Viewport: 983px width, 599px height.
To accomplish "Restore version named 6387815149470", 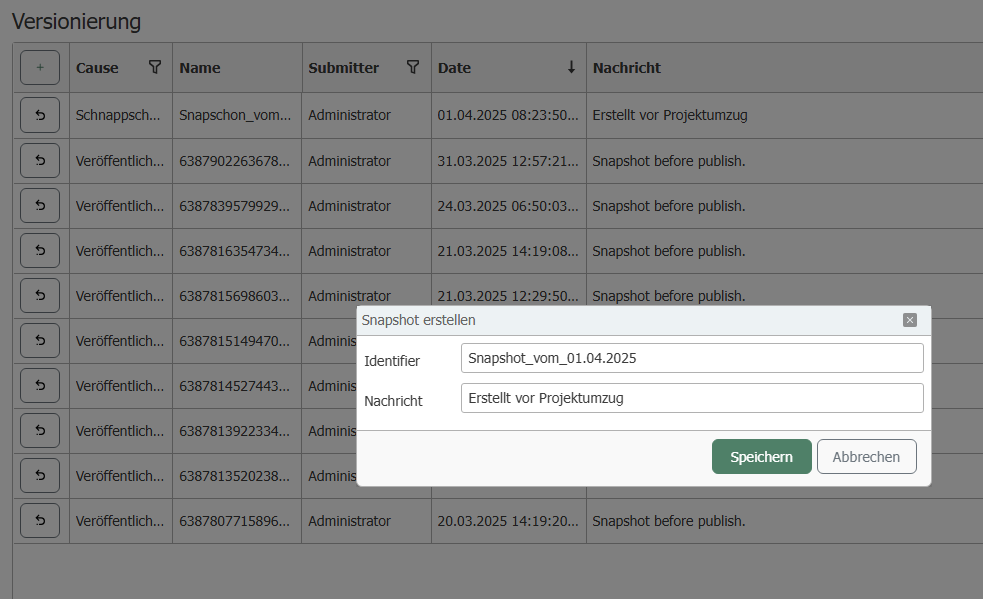I will pyautogui.click(x=40, y=341).
